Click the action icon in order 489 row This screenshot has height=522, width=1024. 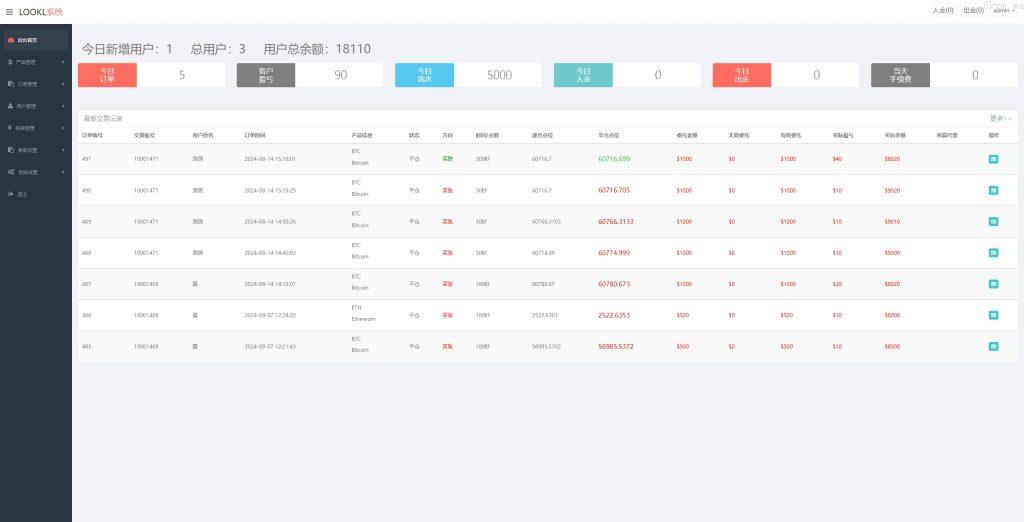[993, 222]
